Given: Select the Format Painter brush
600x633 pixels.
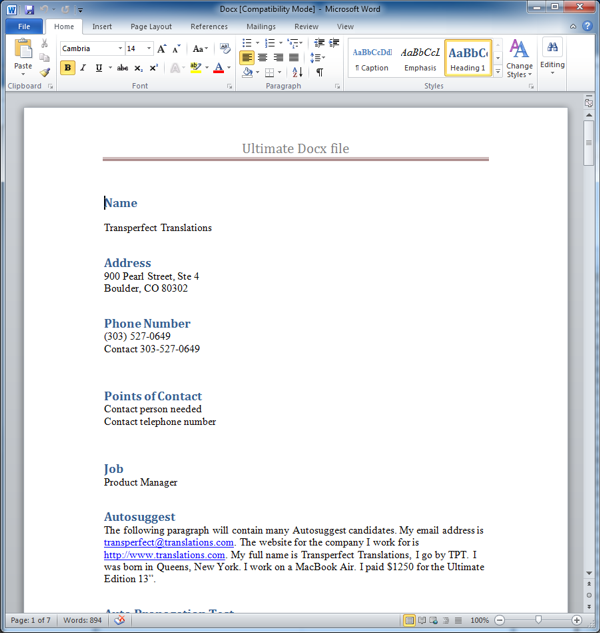Looking at the screenshot, I should [x=44, y=72].
